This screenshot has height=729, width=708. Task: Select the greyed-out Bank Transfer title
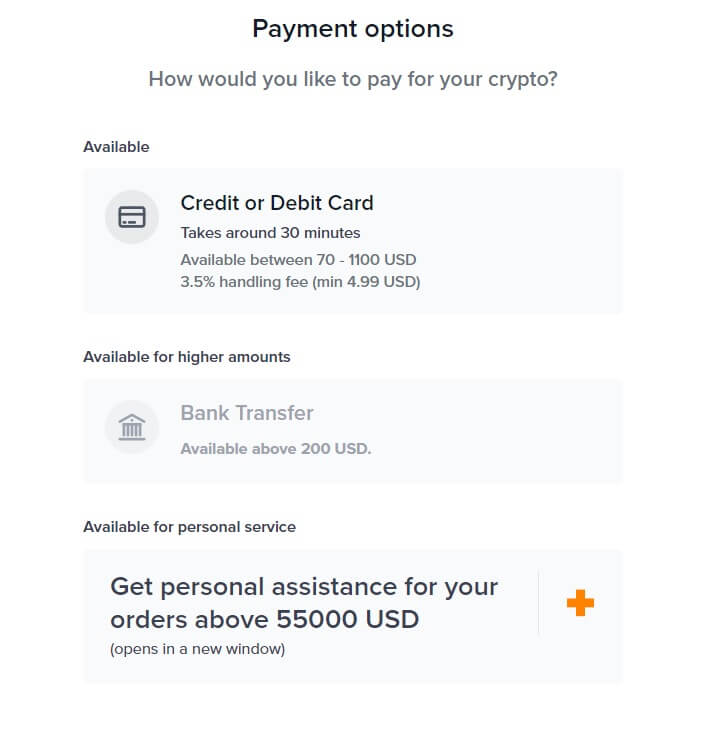tap(247, 413)
